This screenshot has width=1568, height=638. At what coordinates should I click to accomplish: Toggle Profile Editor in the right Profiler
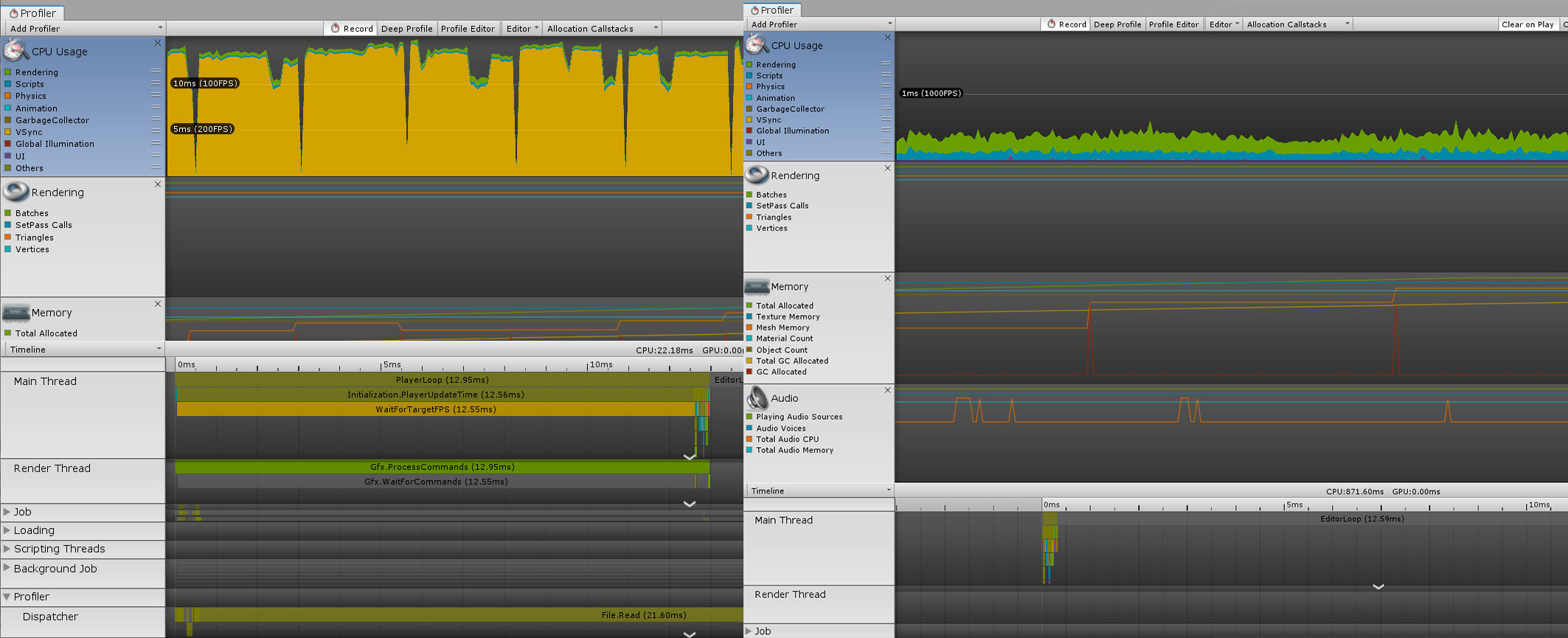pyautogui.click(x=1173, y=24)
